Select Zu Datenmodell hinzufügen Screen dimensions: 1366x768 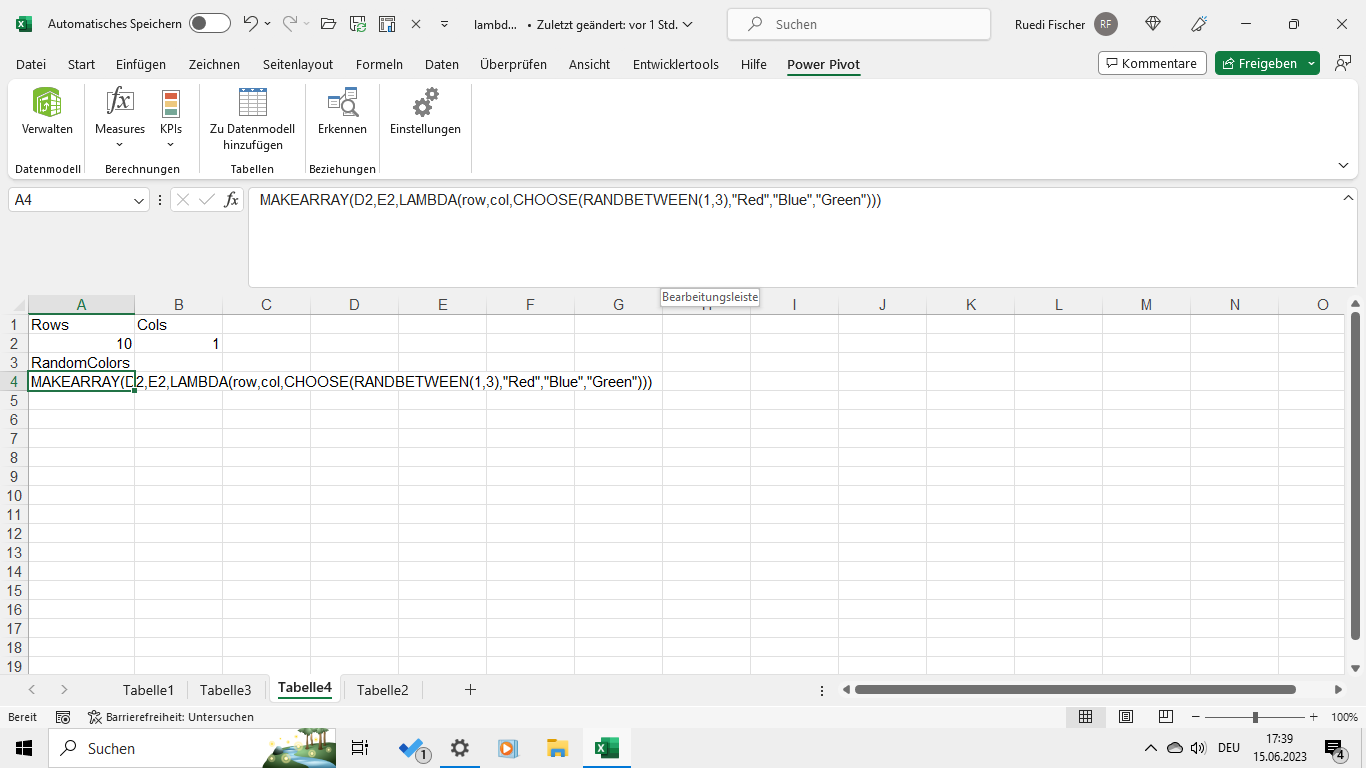pyautogui.click(x=252, y=113)
